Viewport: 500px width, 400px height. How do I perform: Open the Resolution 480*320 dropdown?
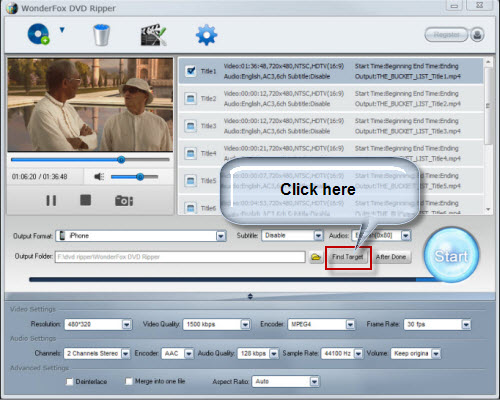point(98,324)
